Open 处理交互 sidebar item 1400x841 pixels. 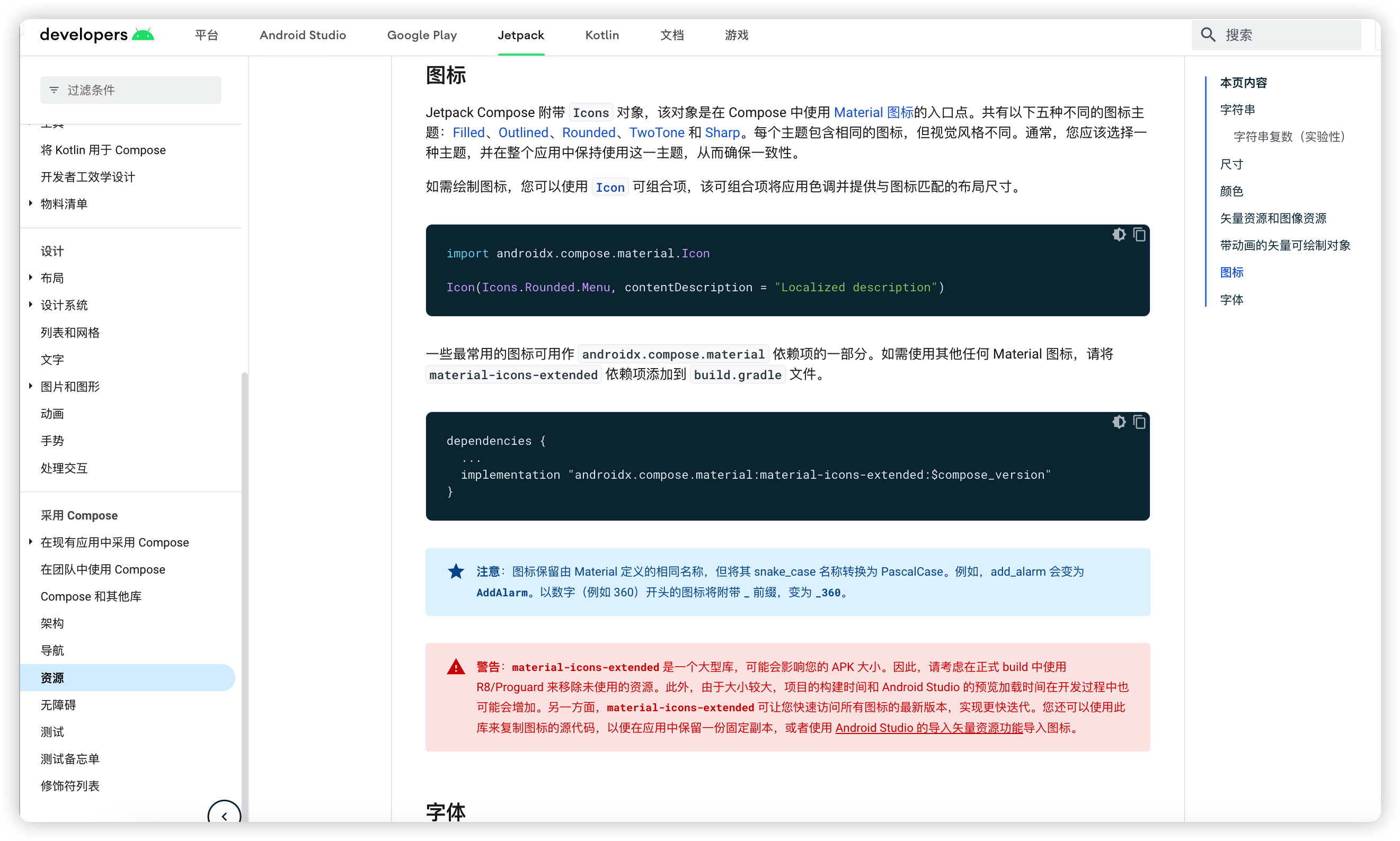tap(64, 468)
